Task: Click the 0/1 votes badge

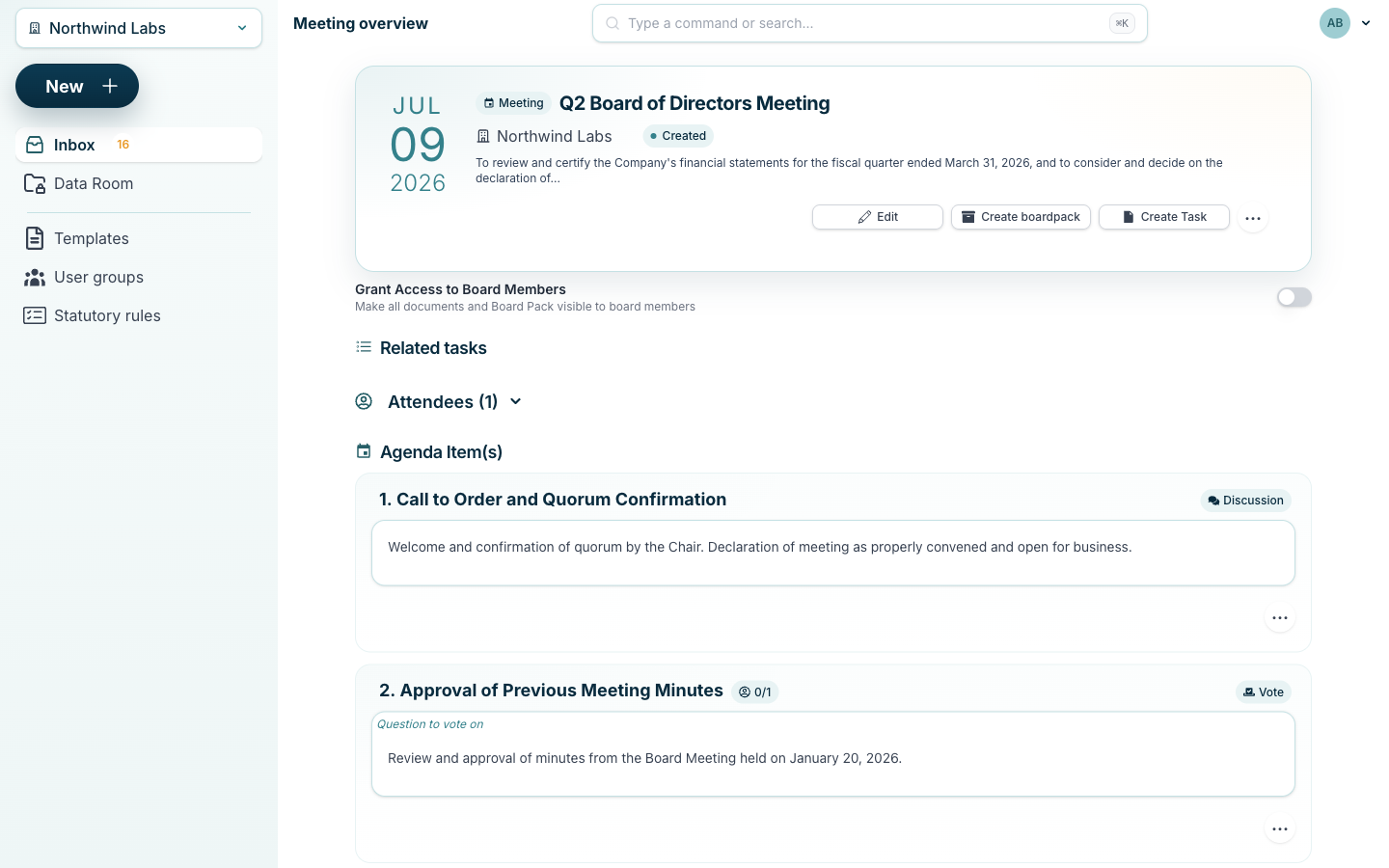Action: (x=755, y=692)
